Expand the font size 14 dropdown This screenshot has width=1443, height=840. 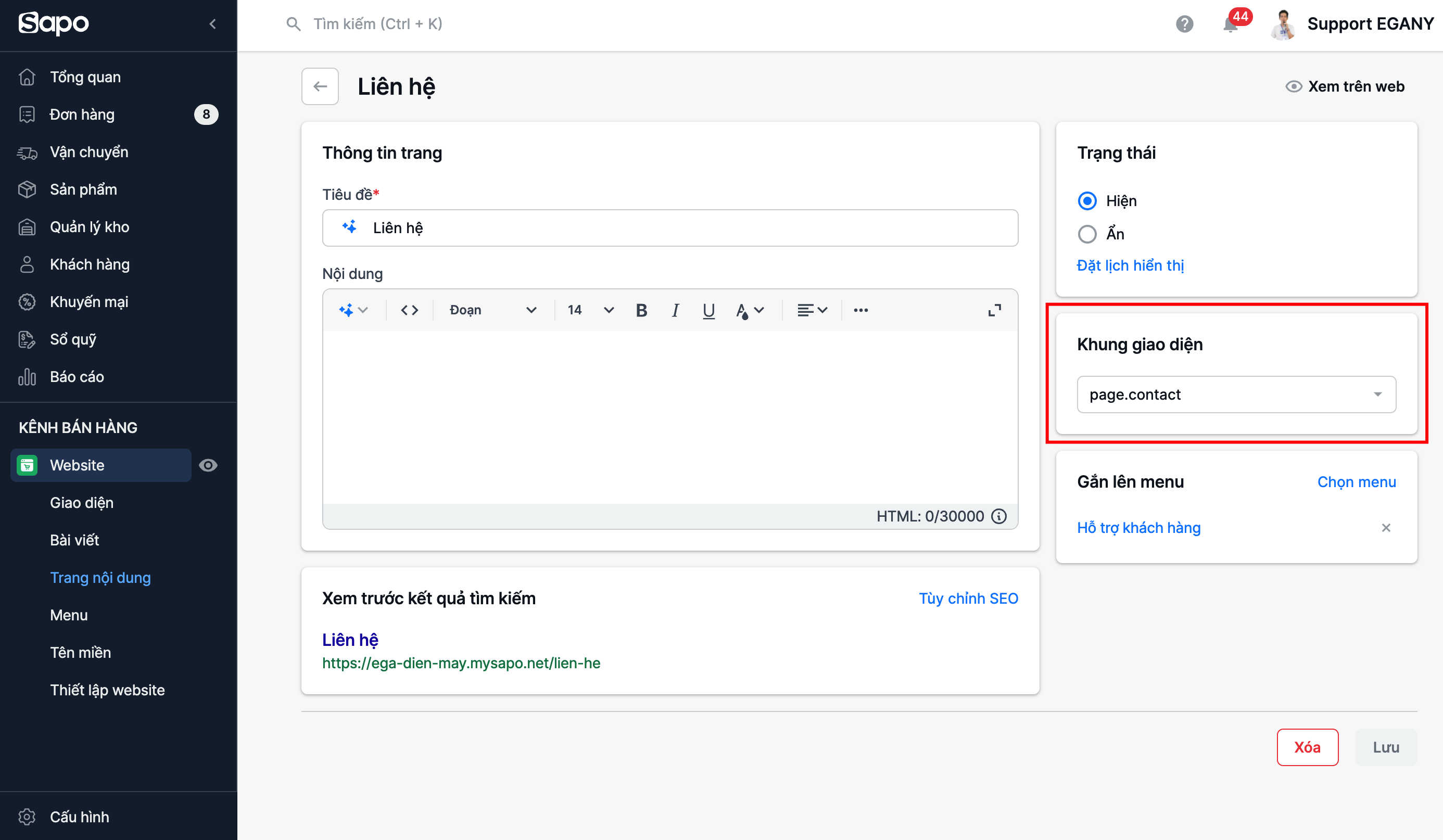590,310
